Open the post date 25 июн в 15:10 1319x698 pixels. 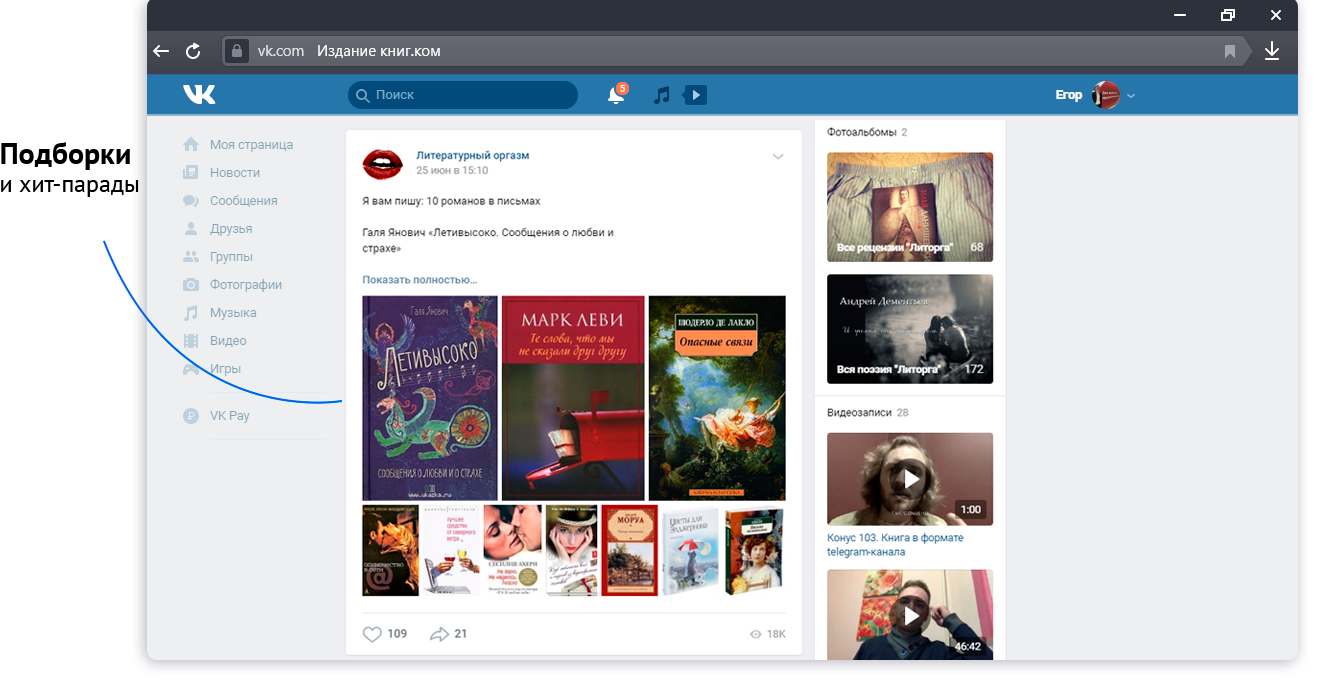(x=452, y=171)
